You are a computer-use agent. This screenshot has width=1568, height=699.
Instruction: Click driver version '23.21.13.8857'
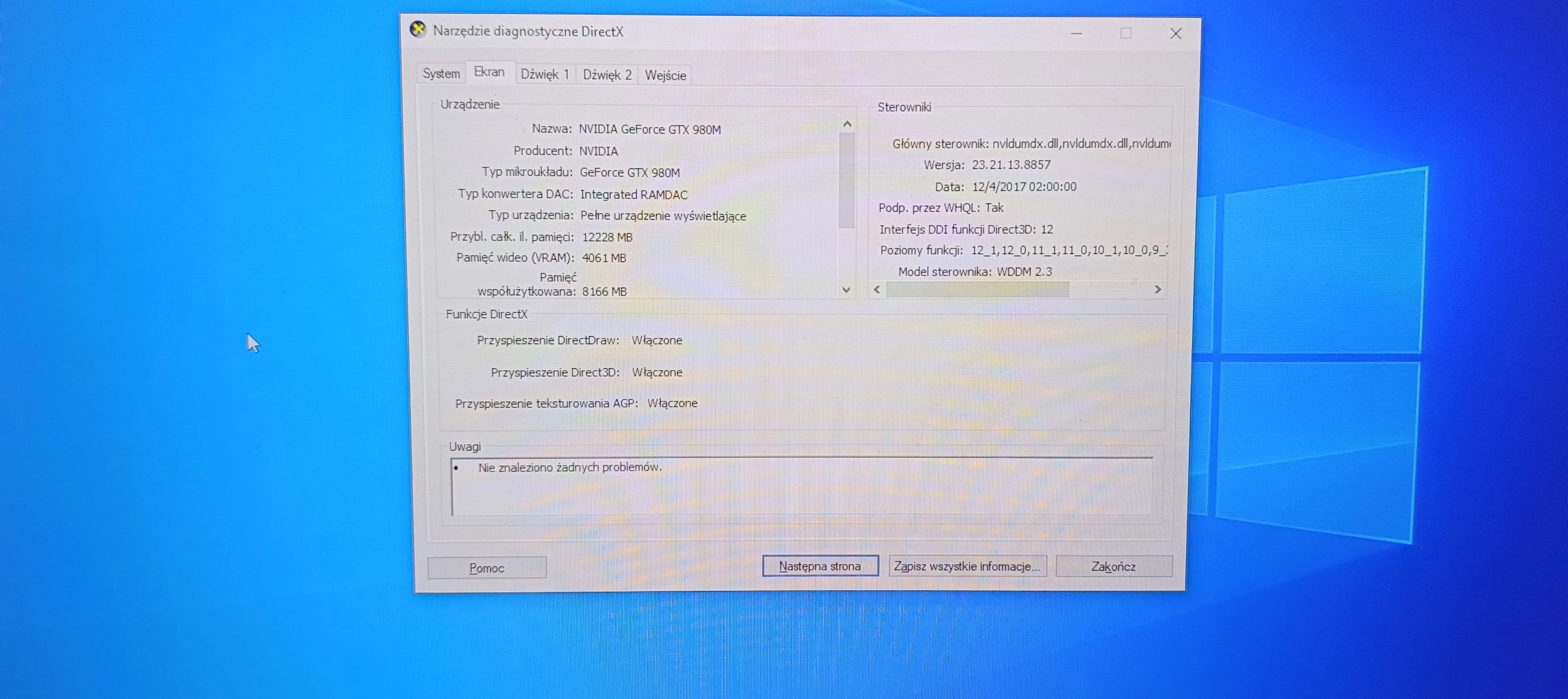click(x=1011, y=165)
